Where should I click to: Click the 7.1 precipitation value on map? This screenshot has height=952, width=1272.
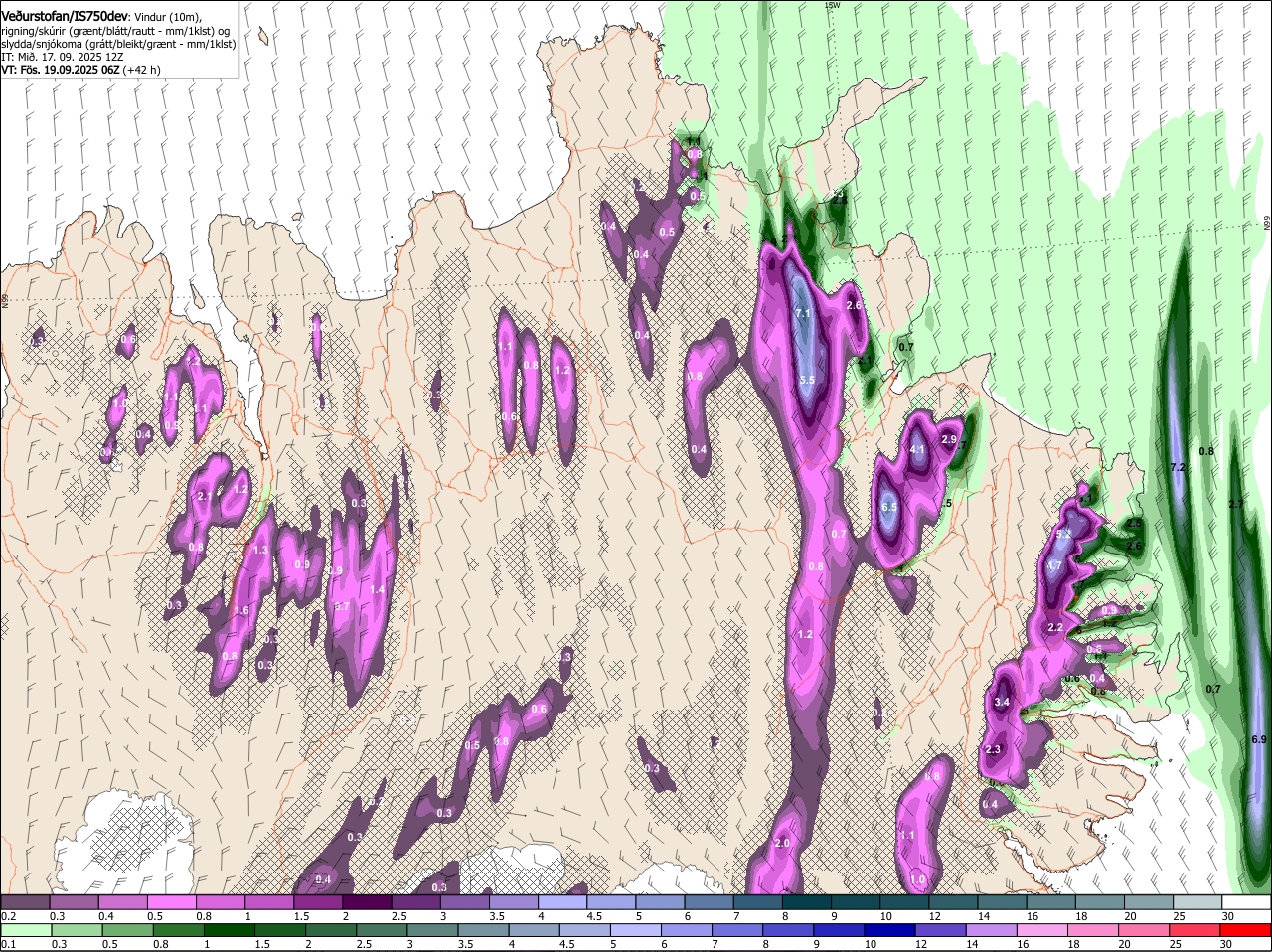(x=804, y=313)
